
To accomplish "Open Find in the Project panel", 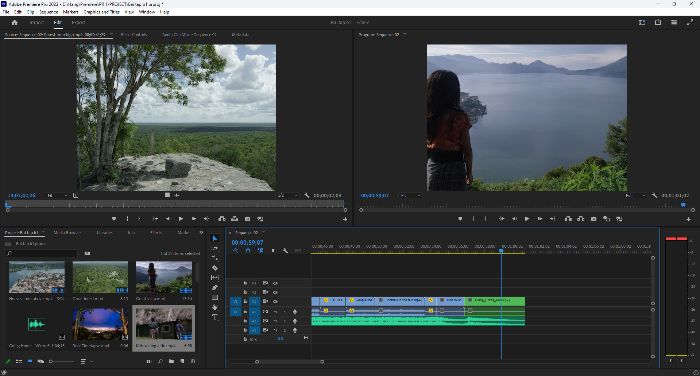I will tap(160, 361).
